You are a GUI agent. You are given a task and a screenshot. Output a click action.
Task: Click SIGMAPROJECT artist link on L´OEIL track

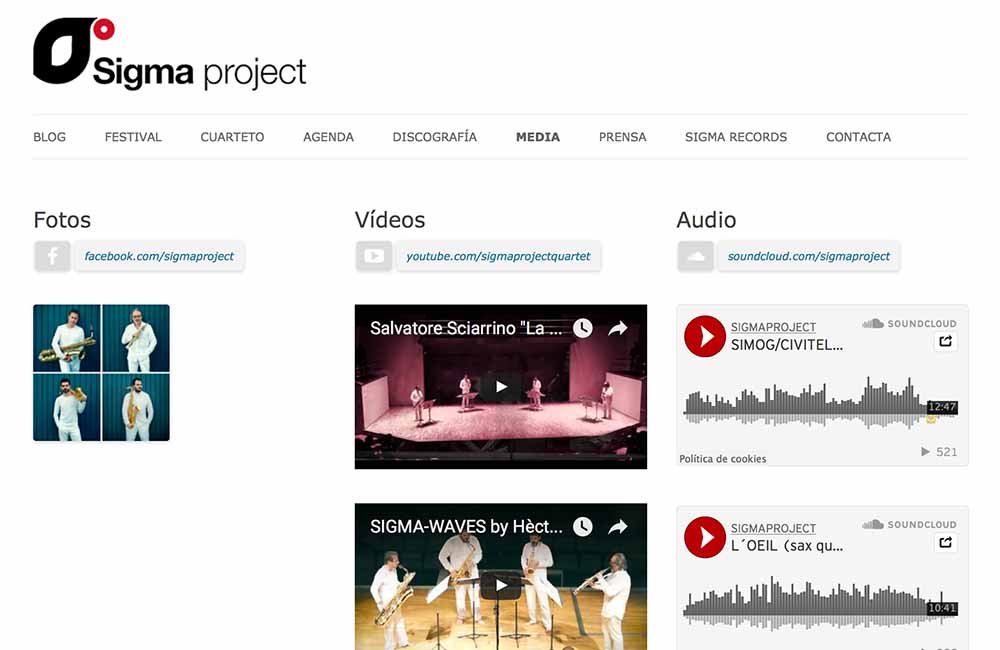tap(773, 528)
